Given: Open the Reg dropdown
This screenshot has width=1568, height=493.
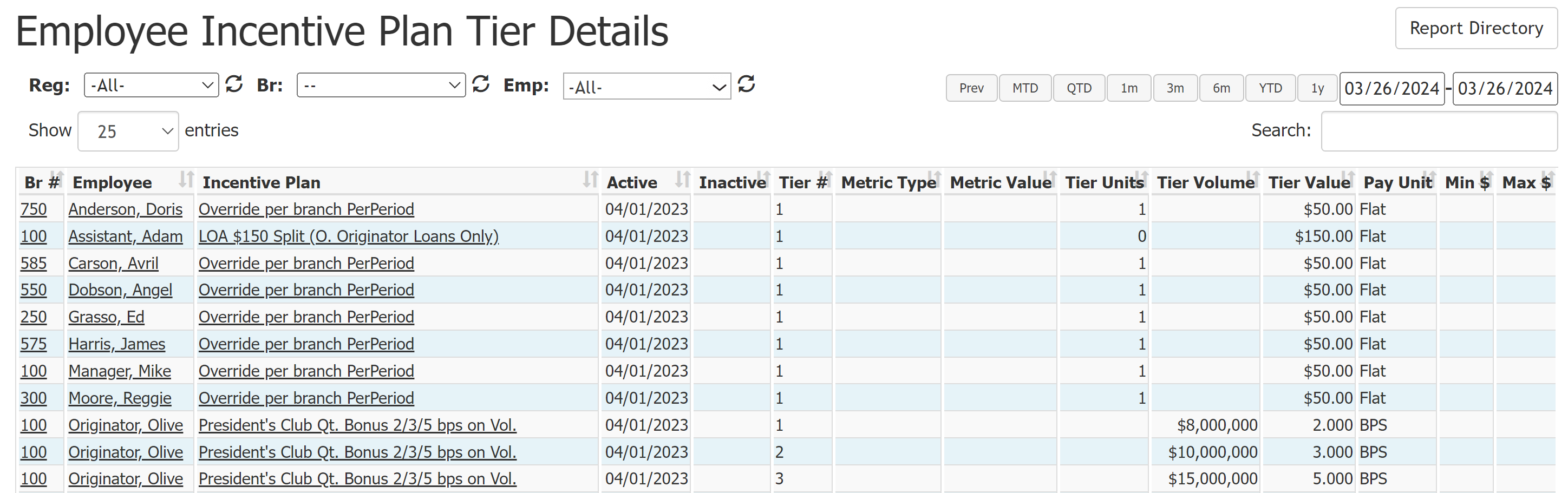Looking at the screenshot, I should coord(151,85).
